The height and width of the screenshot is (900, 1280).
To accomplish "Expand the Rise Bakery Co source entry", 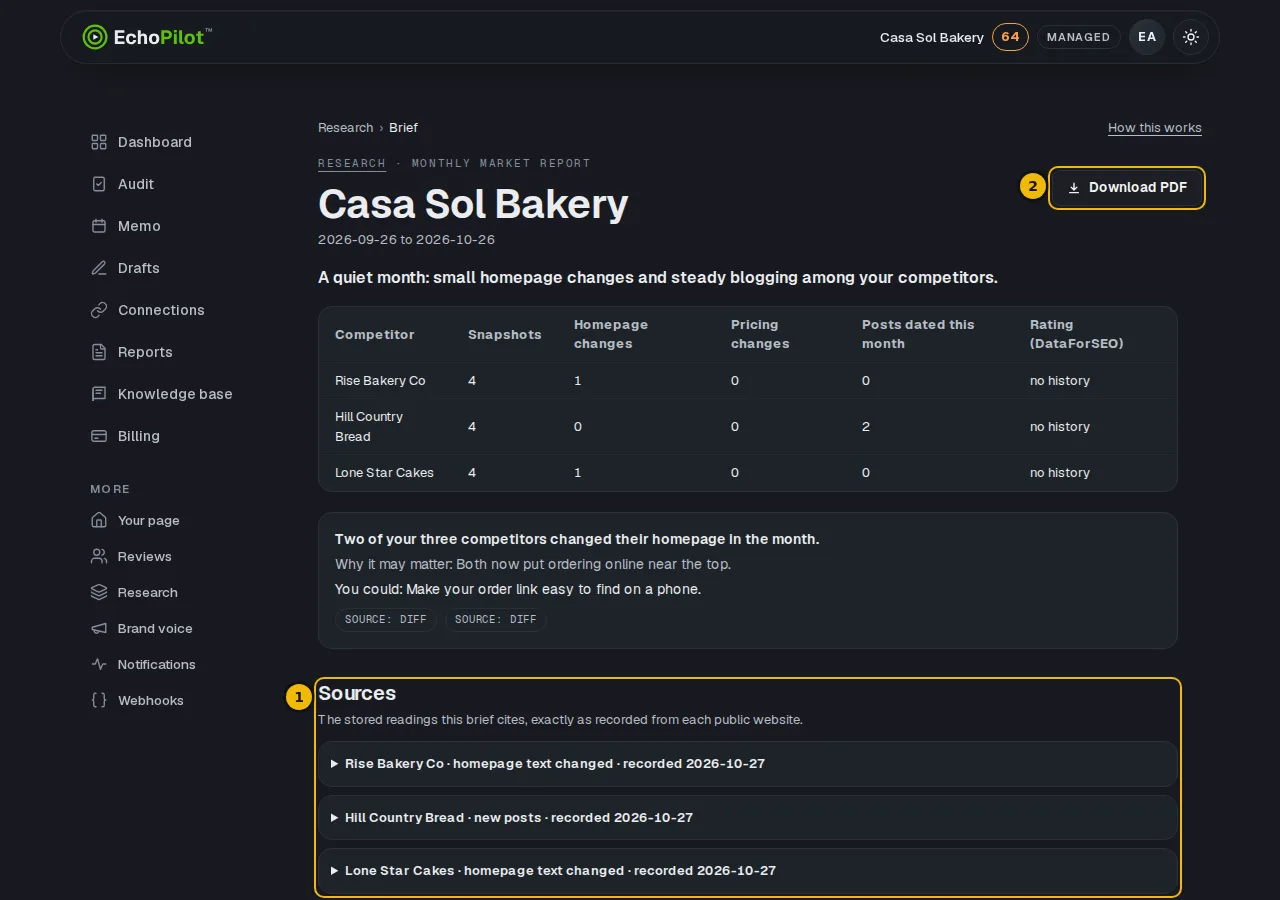I will [747, 764].
